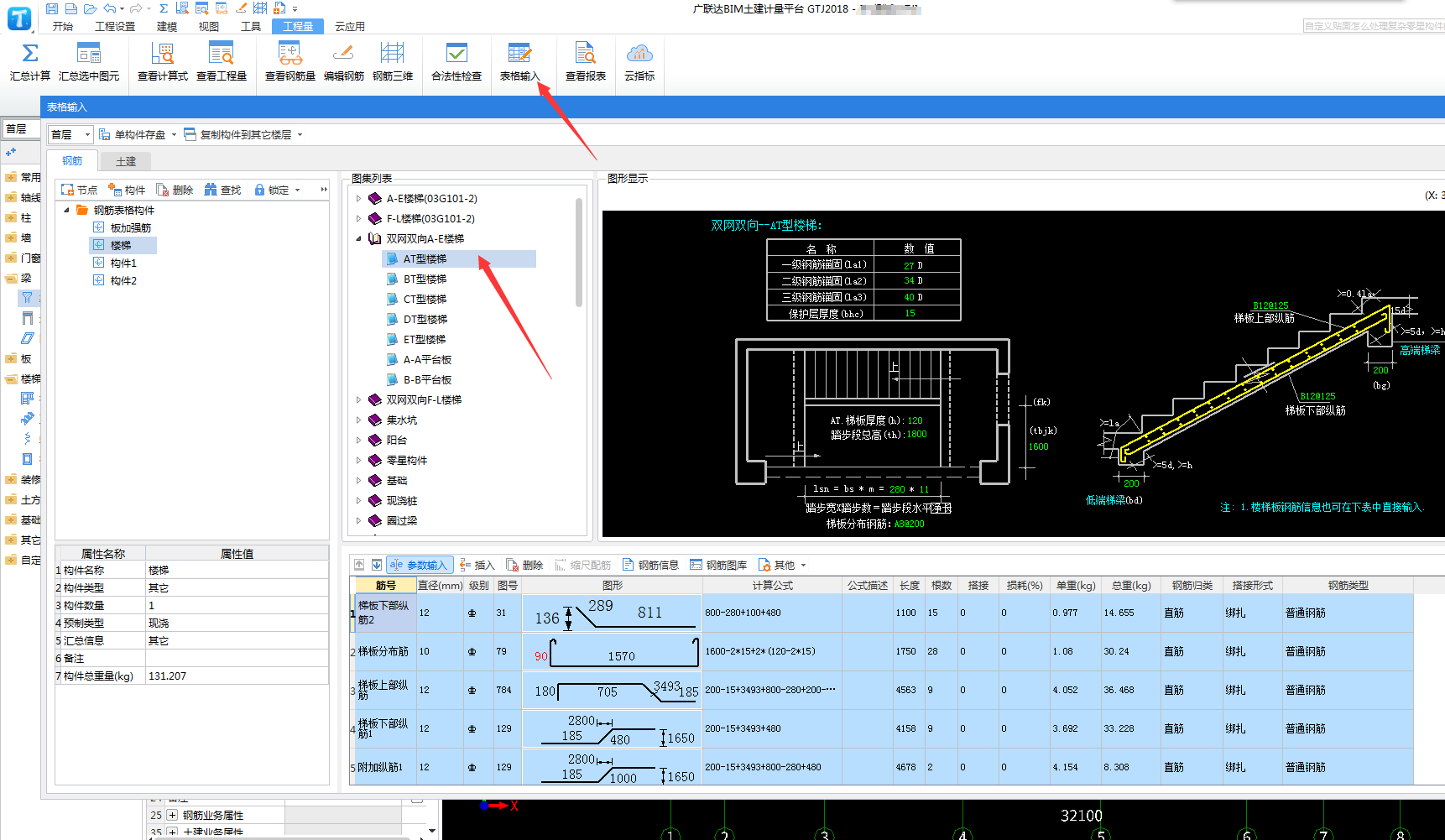Viewport: 1445px width, 840px height.
Task: Open 钢筋信息 panel
Action: point(650,565)
